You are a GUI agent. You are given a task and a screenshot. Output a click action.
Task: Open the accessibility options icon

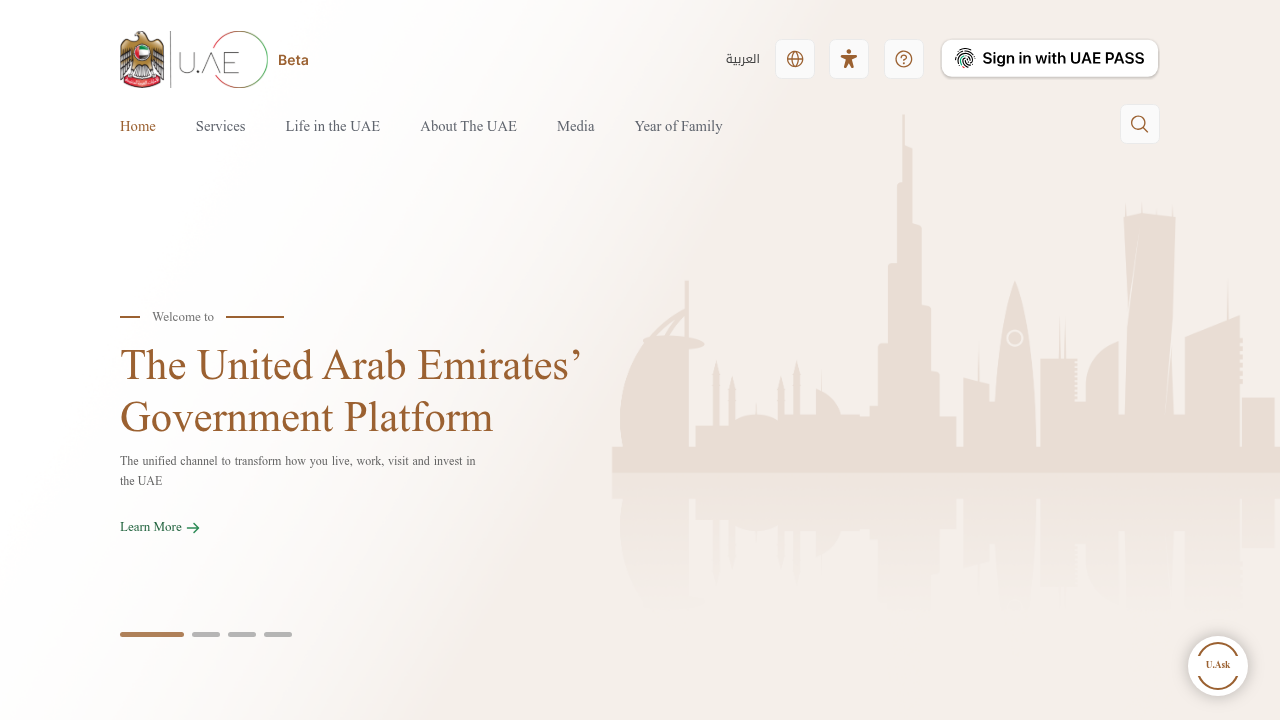pyautogui.click(x=849, y=59)
